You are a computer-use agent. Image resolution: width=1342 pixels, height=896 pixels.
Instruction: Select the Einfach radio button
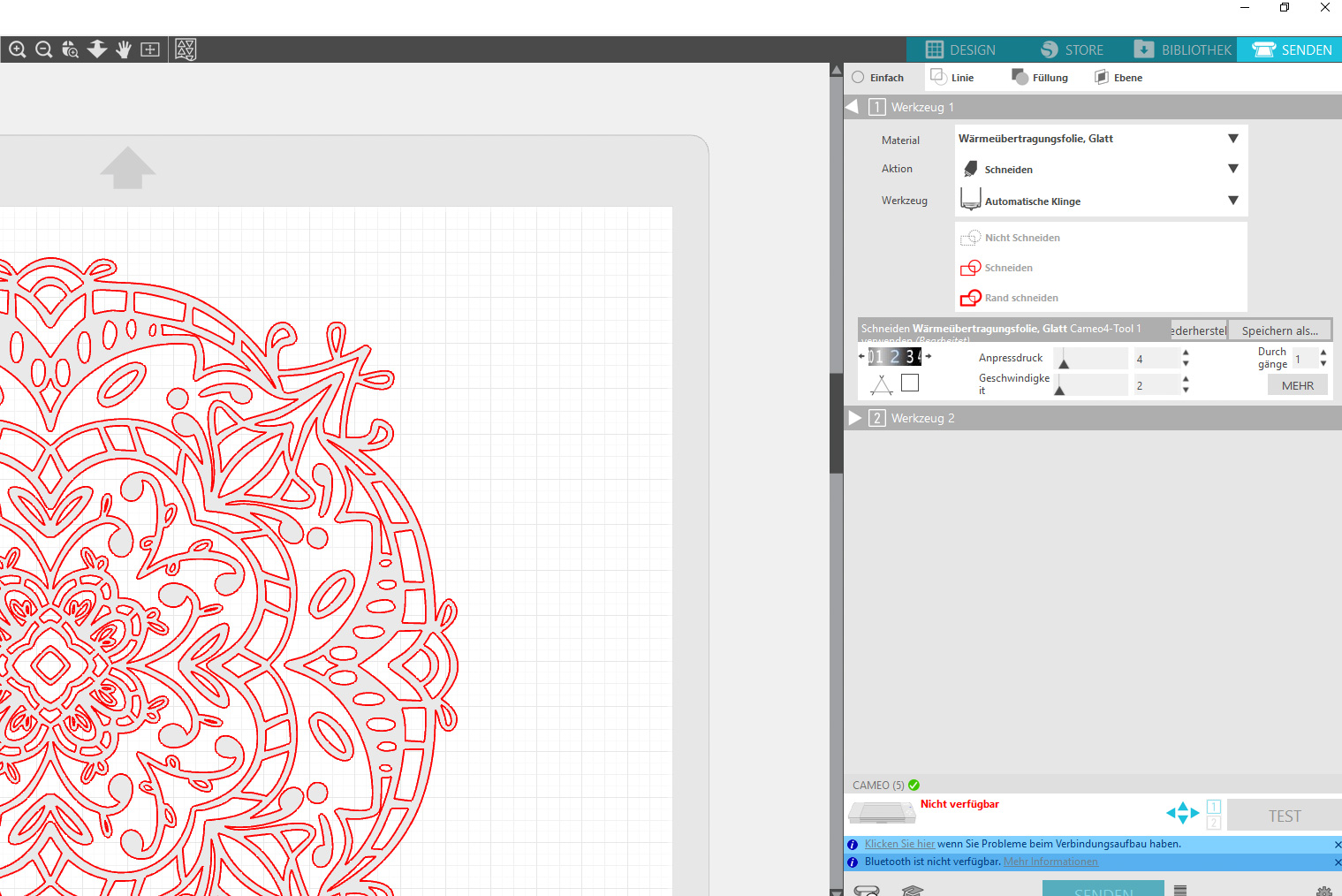point(858,78)
